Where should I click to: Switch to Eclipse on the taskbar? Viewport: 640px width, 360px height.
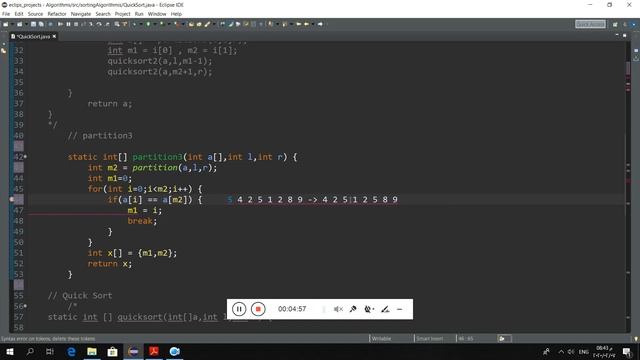(x=133, y=351)
